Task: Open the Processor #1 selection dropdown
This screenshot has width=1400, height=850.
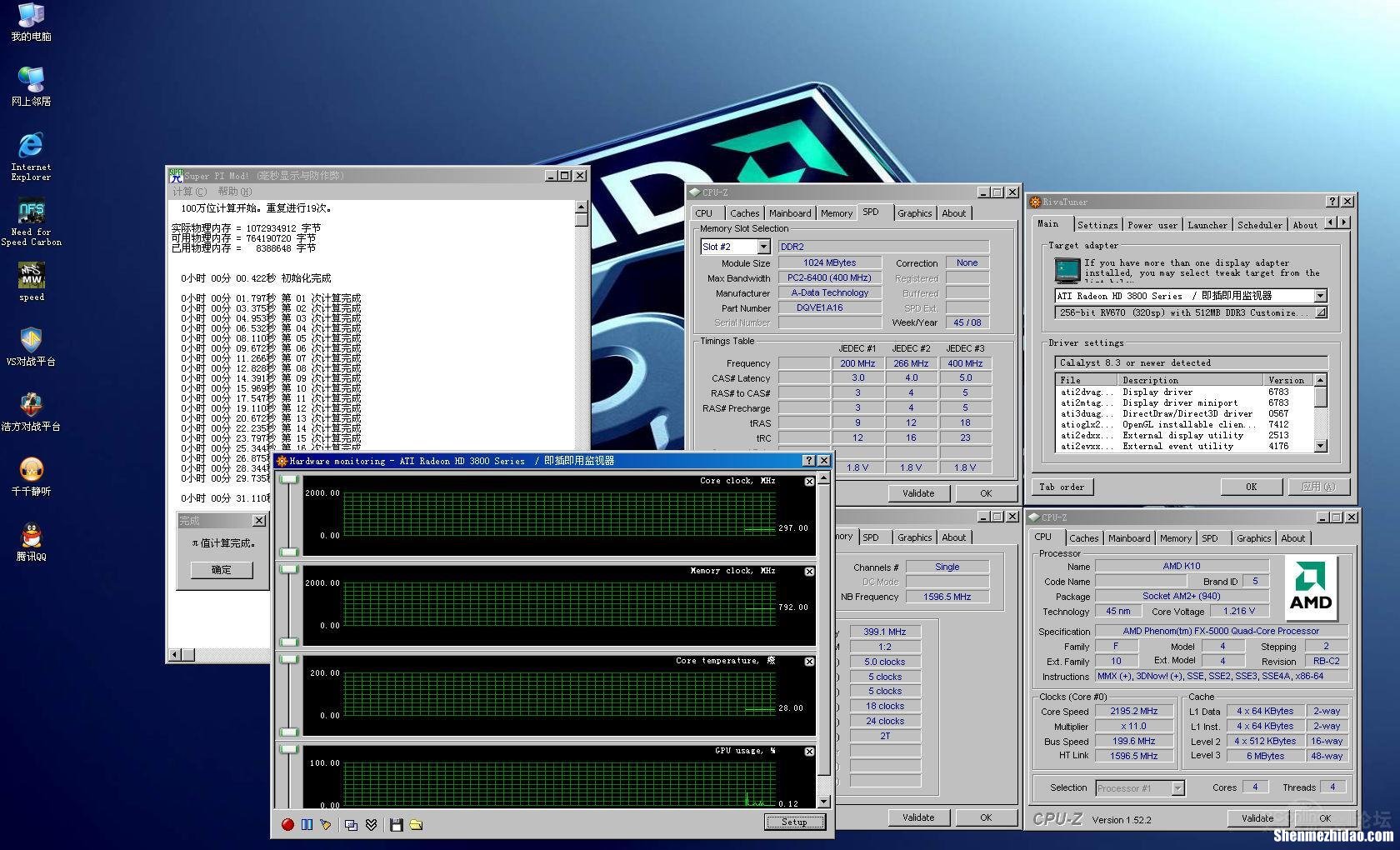Action: point(1177,787)
